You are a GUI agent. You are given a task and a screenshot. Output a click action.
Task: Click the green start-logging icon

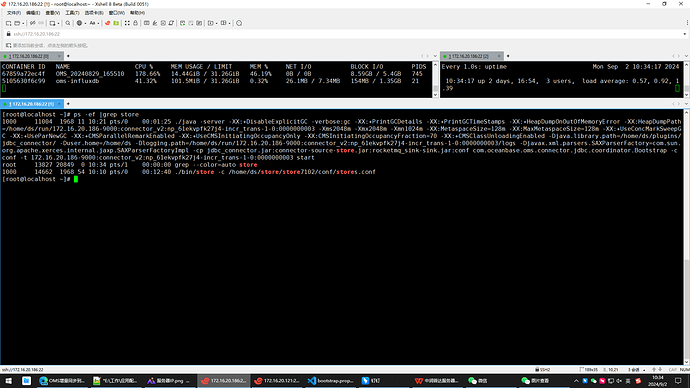(x=183, y=23)
